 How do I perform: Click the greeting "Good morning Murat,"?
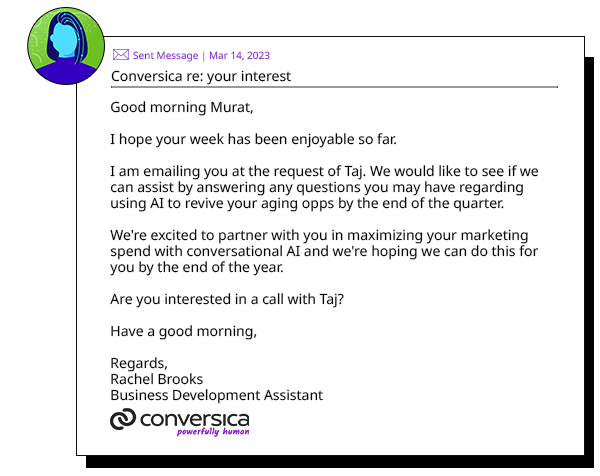click(176, 108)
